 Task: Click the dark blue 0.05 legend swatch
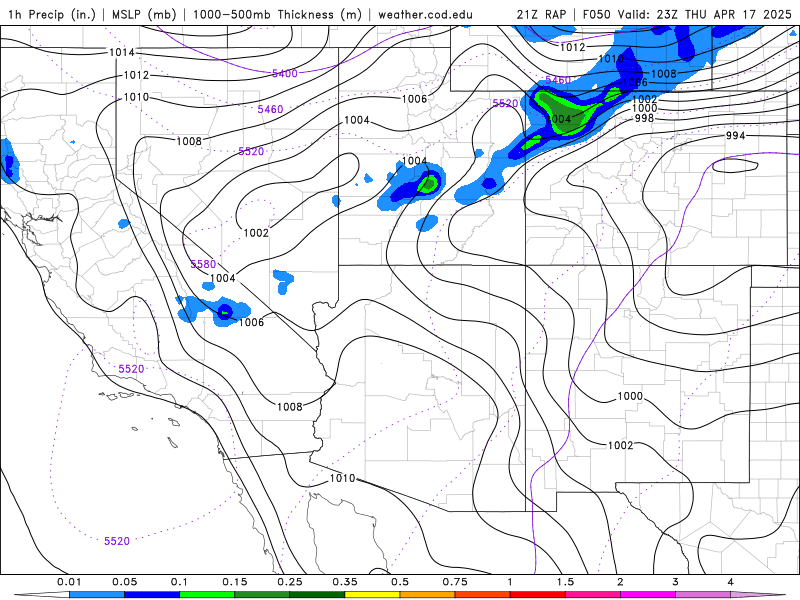click(152, 595)
